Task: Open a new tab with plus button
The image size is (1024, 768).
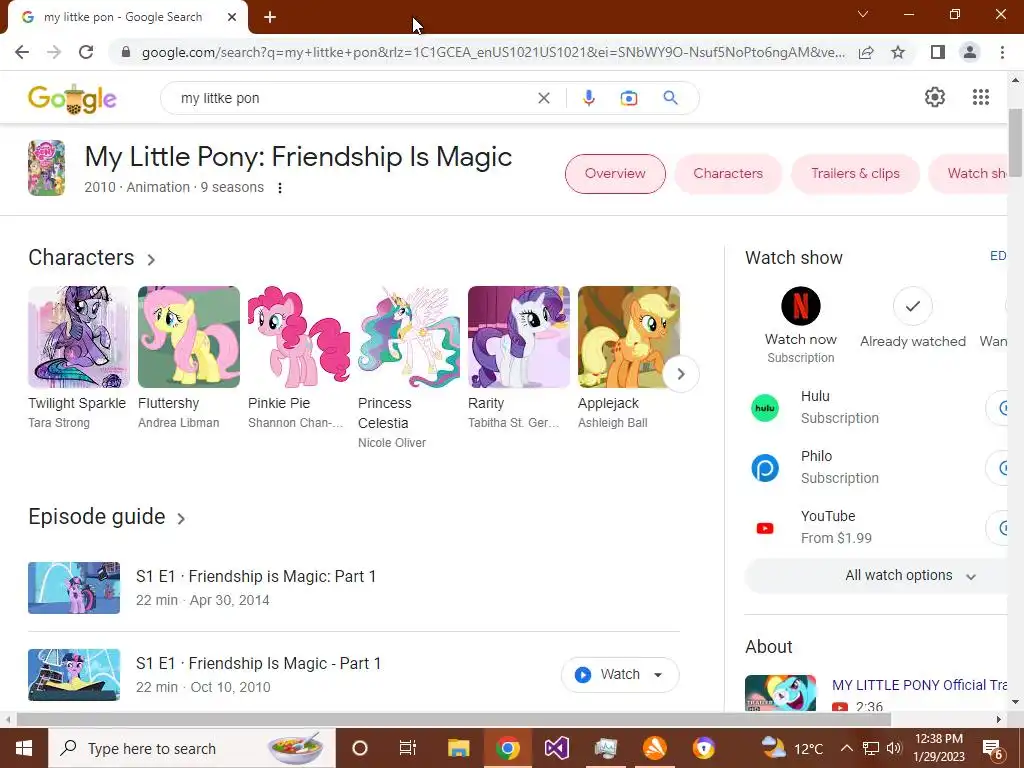Action: [270, 18]
